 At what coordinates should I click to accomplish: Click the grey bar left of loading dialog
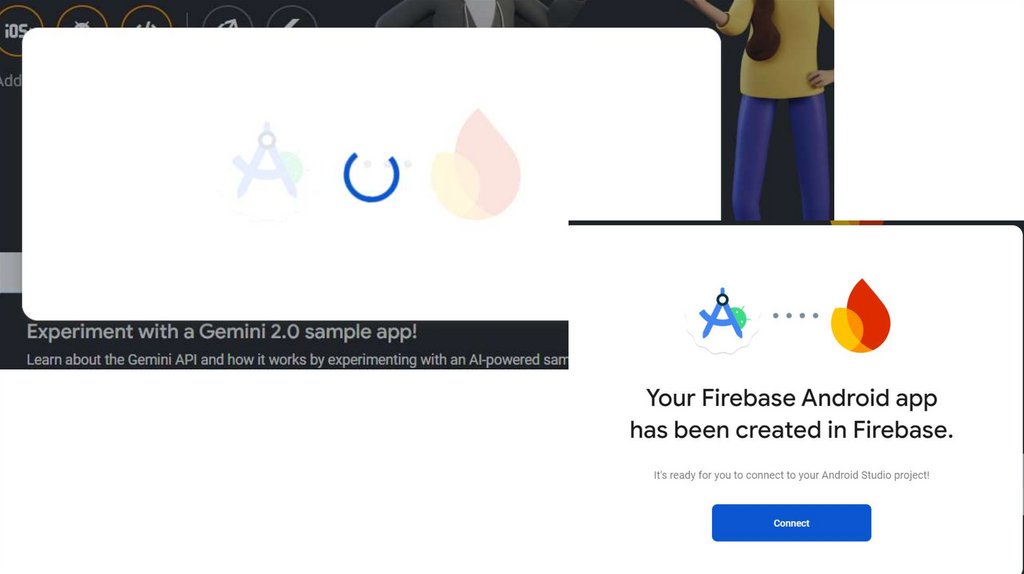[10, 272]
